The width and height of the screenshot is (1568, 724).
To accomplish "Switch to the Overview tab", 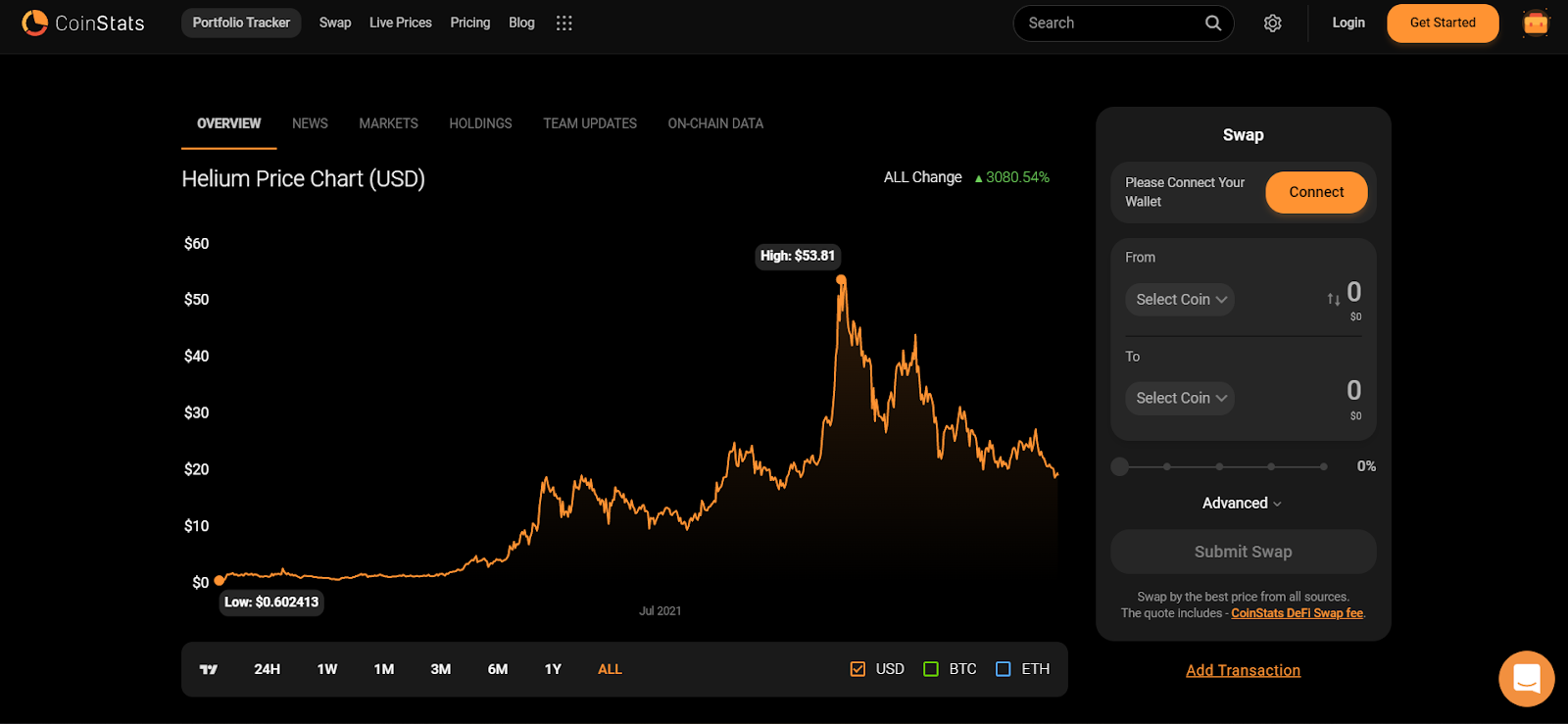I will click(x=228, y=123).
